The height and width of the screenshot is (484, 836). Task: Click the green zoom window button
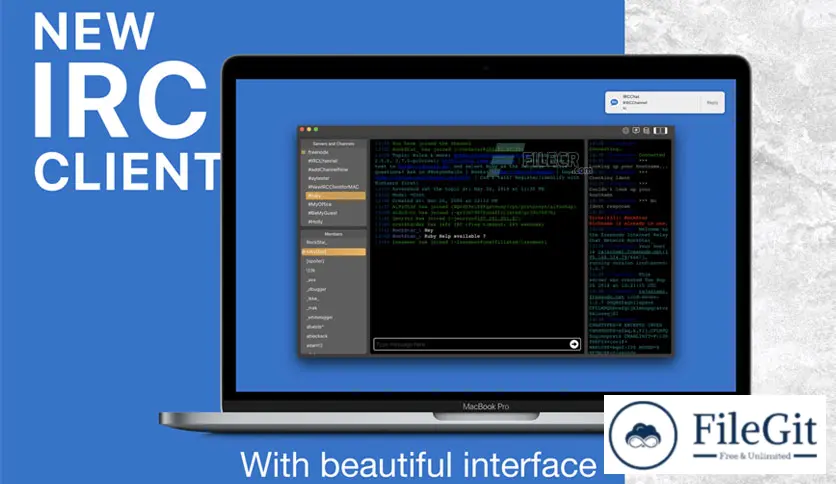click(316, 130)
